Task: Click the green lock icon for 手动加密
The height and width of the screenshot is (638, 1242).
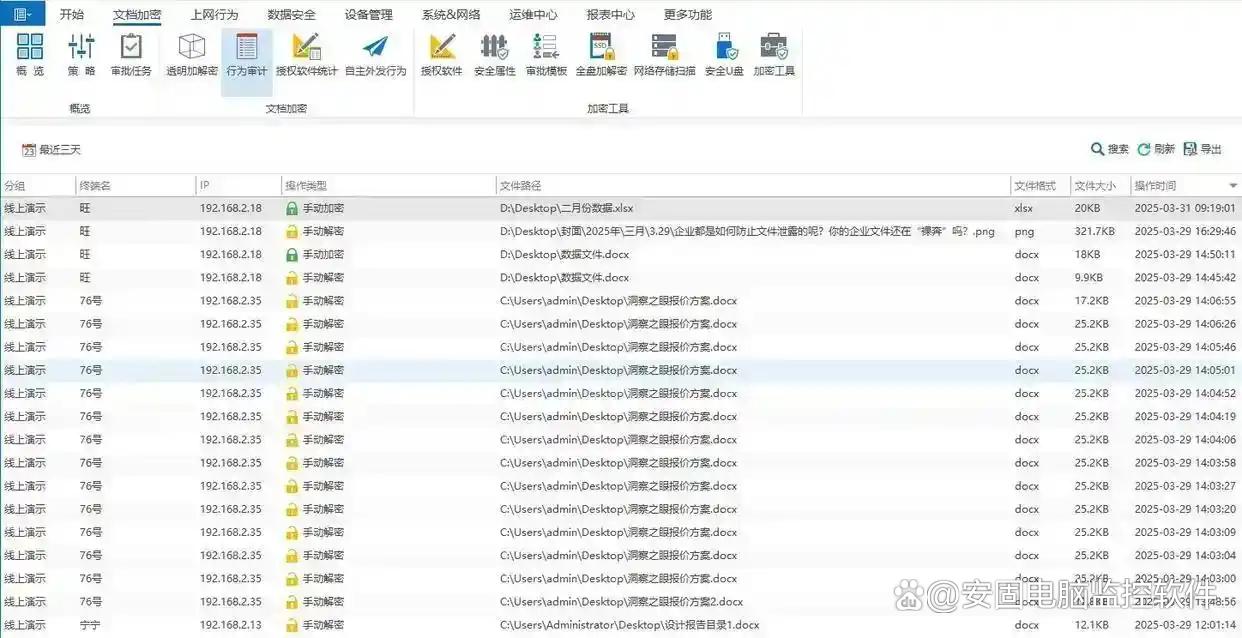Action: [292, 208]
